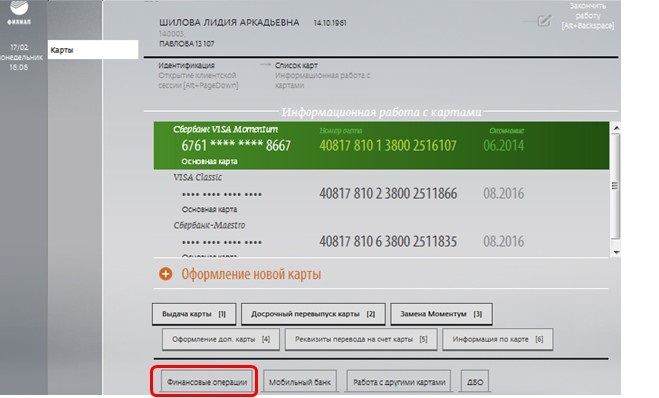Image resolution: width=659 pixels, height=398 pixels.
Task: Click client name ШИЛОВА ЛИДИЯ АРКАДЬЕВНА
Action: pos(229,22)
